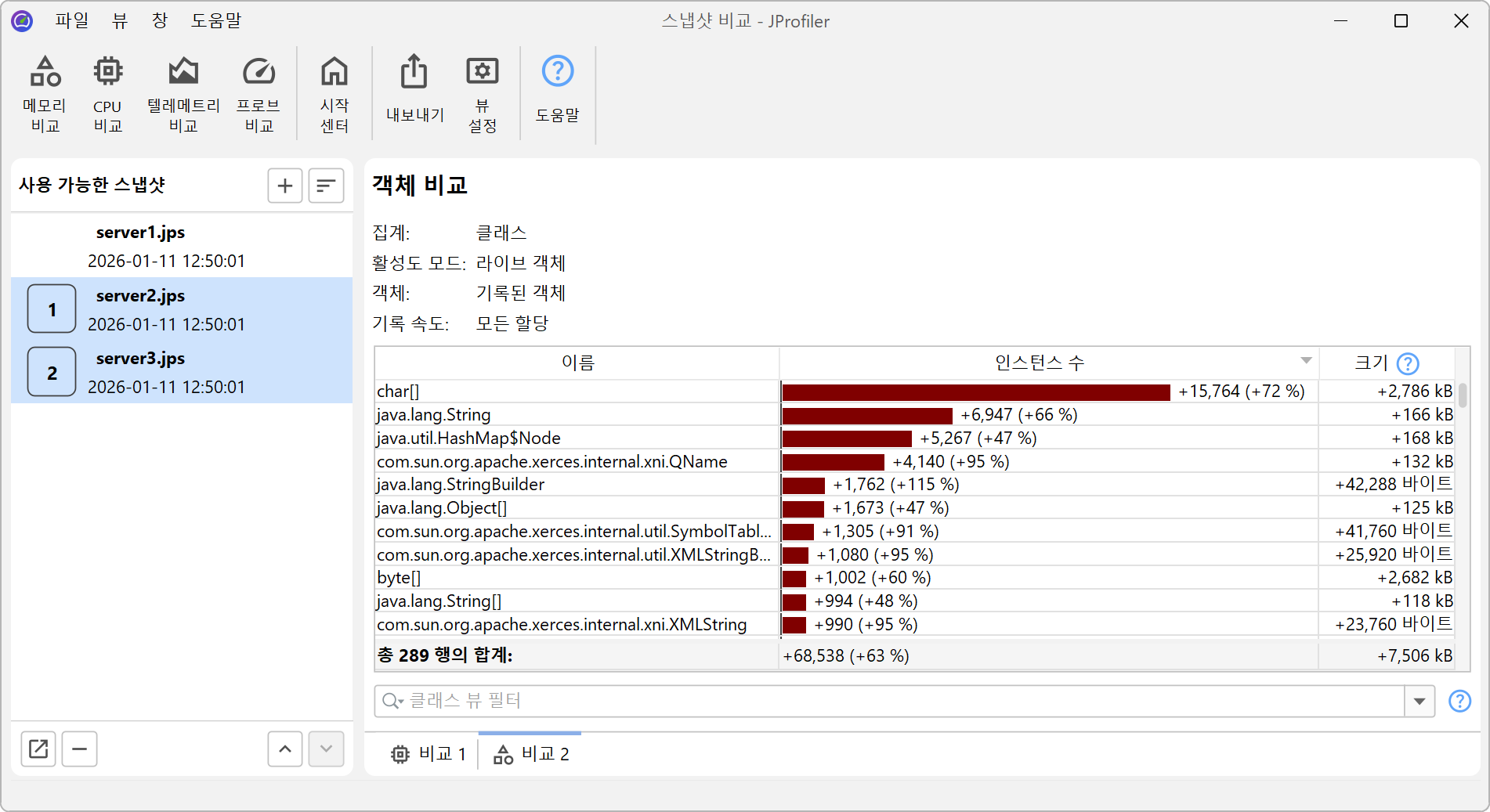Select the server1.jps snapshot
The height and width of the screenshot is (812, 1490).
pyautogui.click(x=141, y=245)
